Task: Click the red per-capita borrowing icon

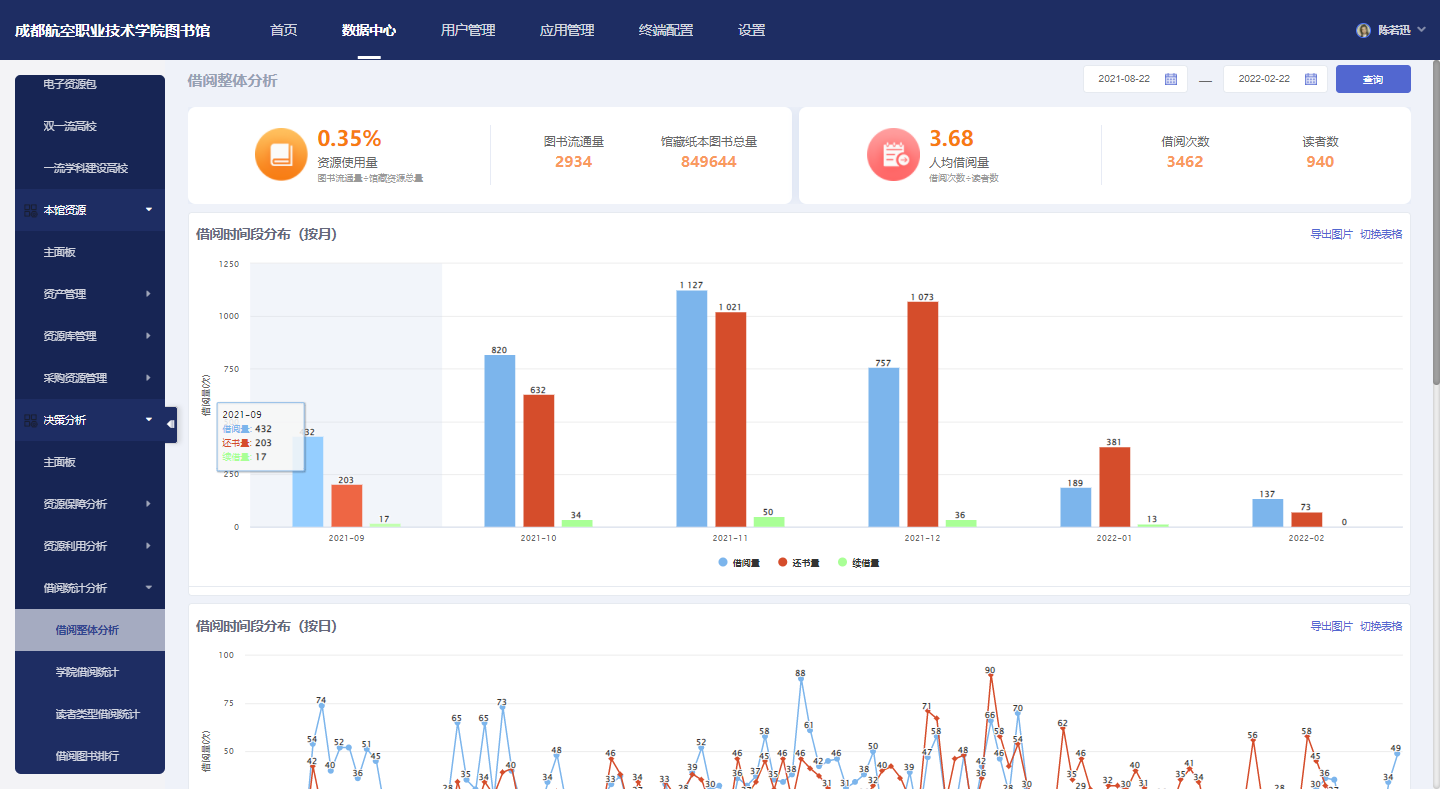Action: 892,155
